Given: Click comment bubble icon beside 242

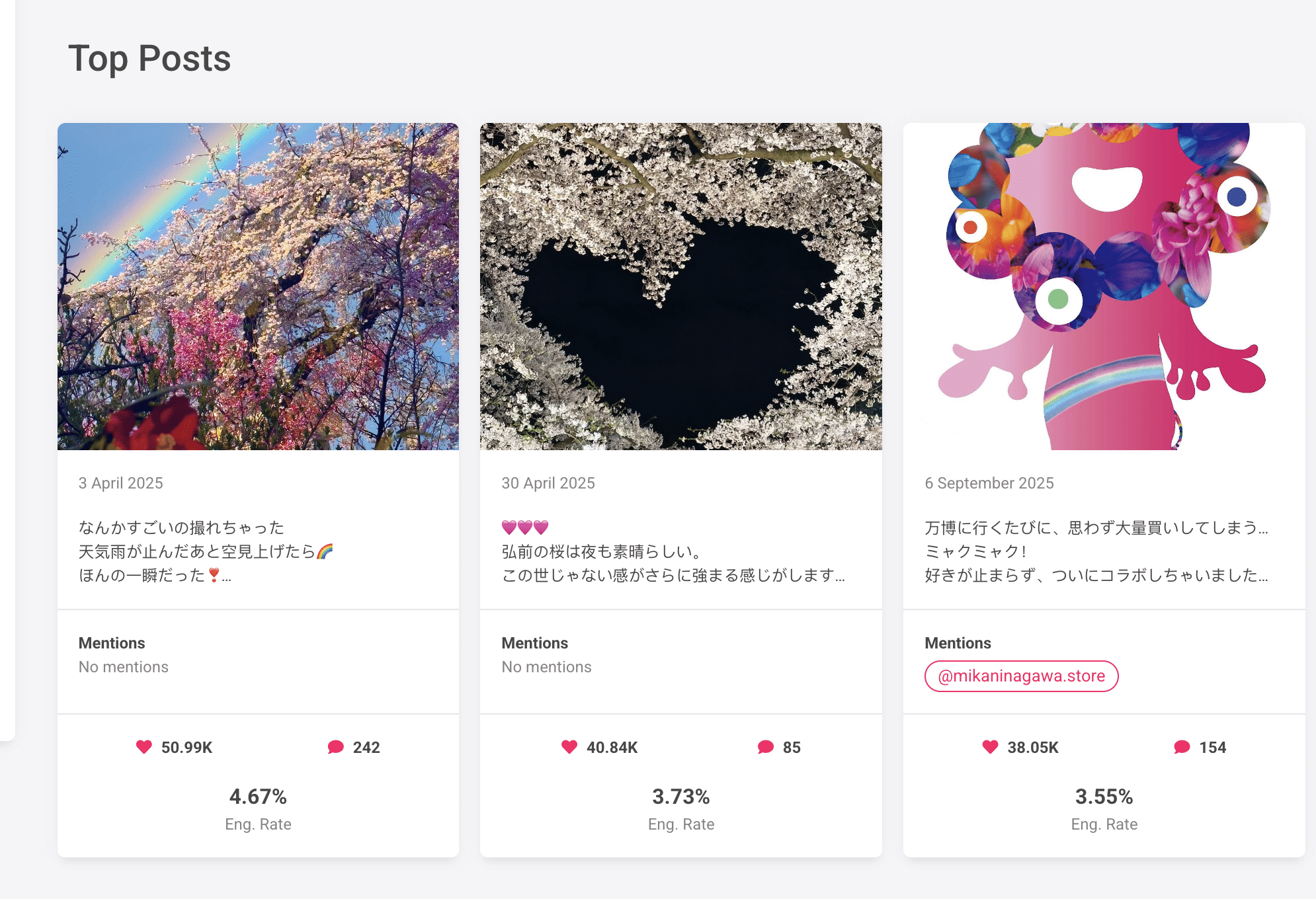Looking at the screenshot, I should [x=336, y=747].
